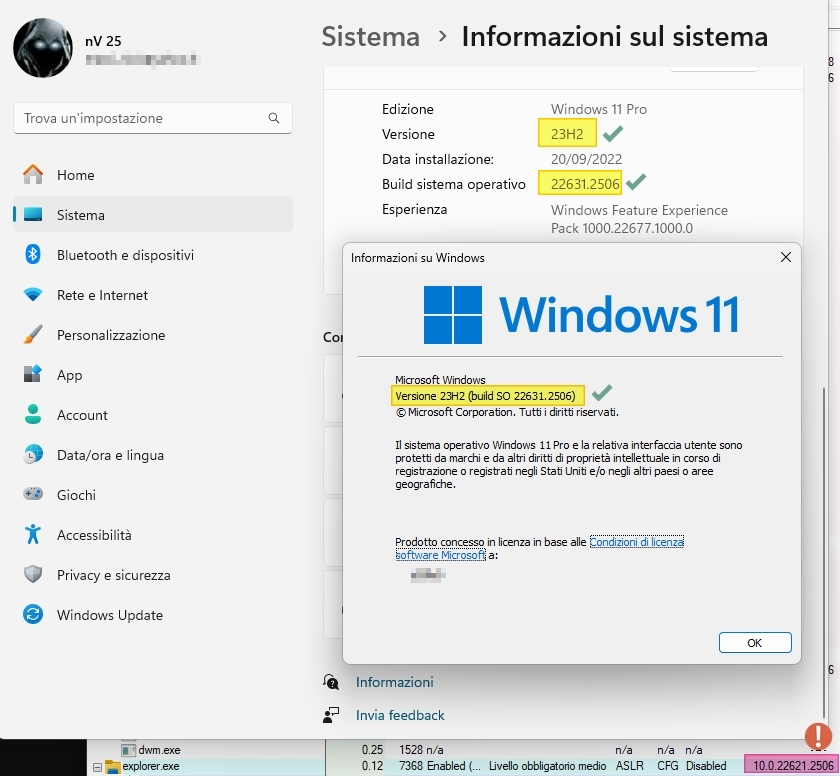Click the dwm.exe process icon

tap(128, 750)
